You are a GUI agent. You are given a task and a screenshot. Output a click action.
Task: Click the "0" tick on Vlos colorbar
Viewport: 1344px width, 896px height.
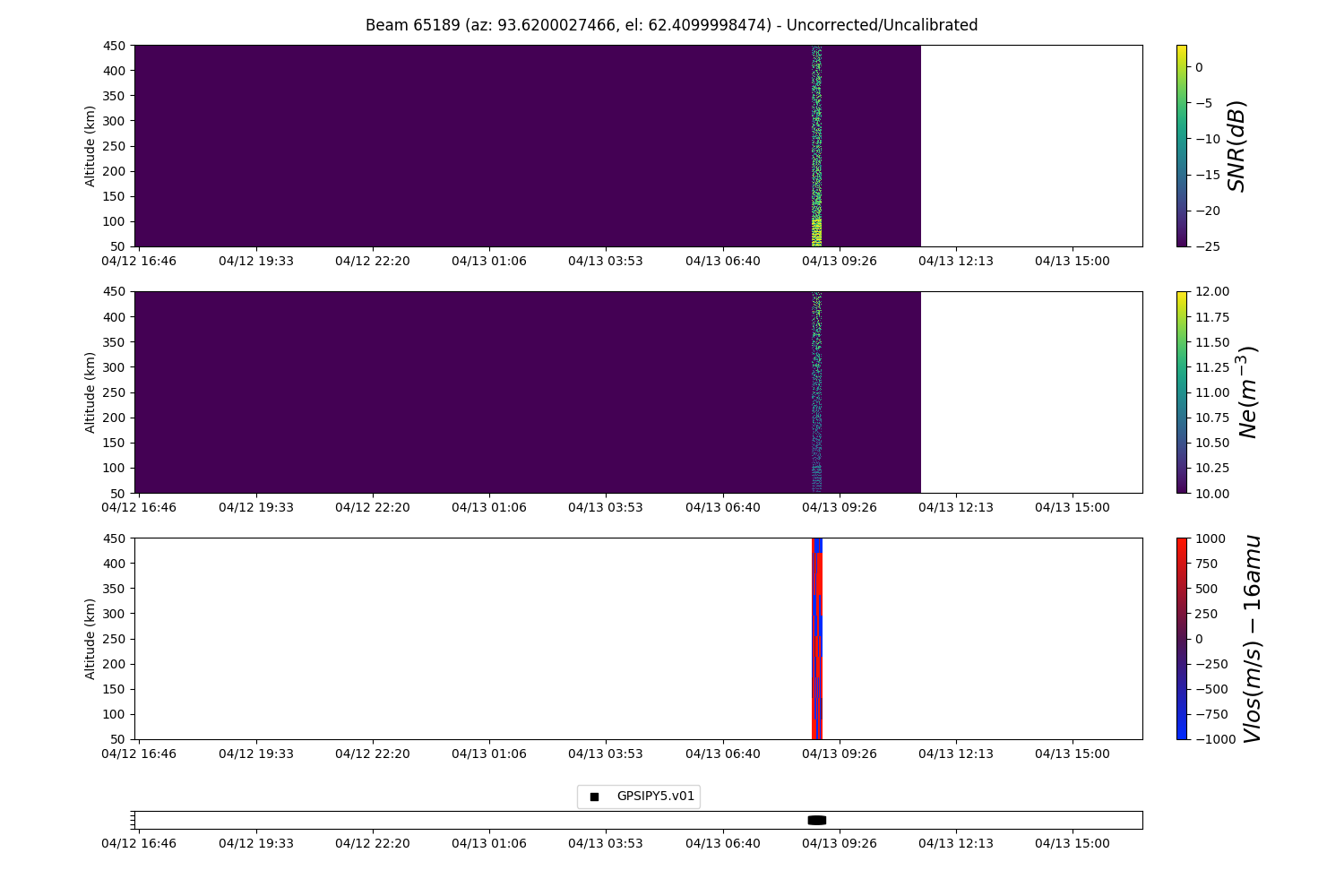pyautogui.click(x=1199, y=639)
